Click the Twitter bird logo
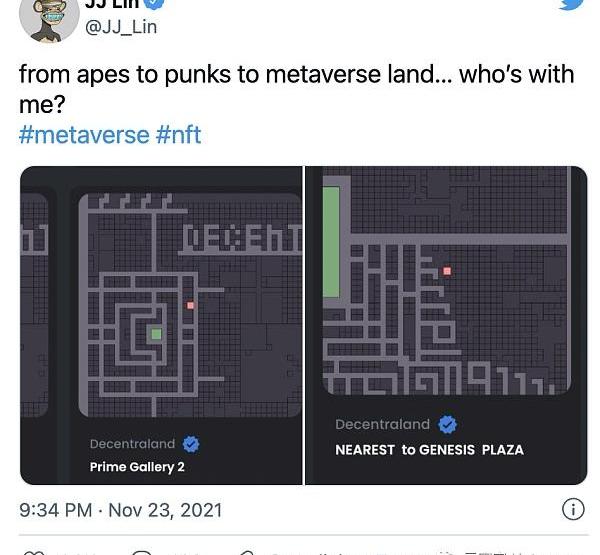 (571, 4)
